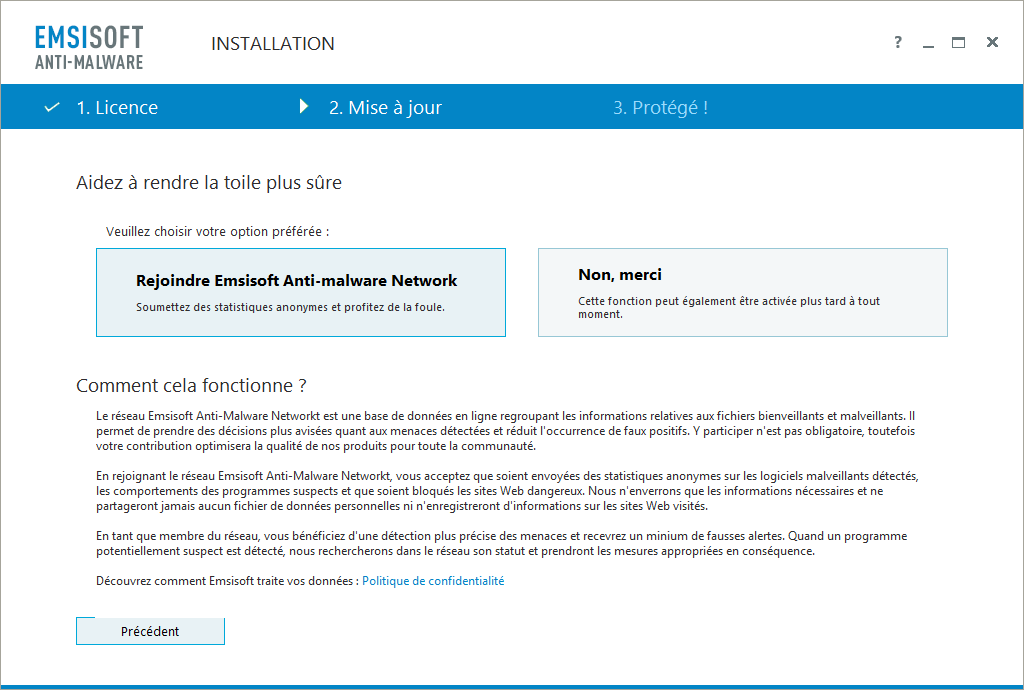Click the Emsisoft Anti-Malware logo

(89, 47)
